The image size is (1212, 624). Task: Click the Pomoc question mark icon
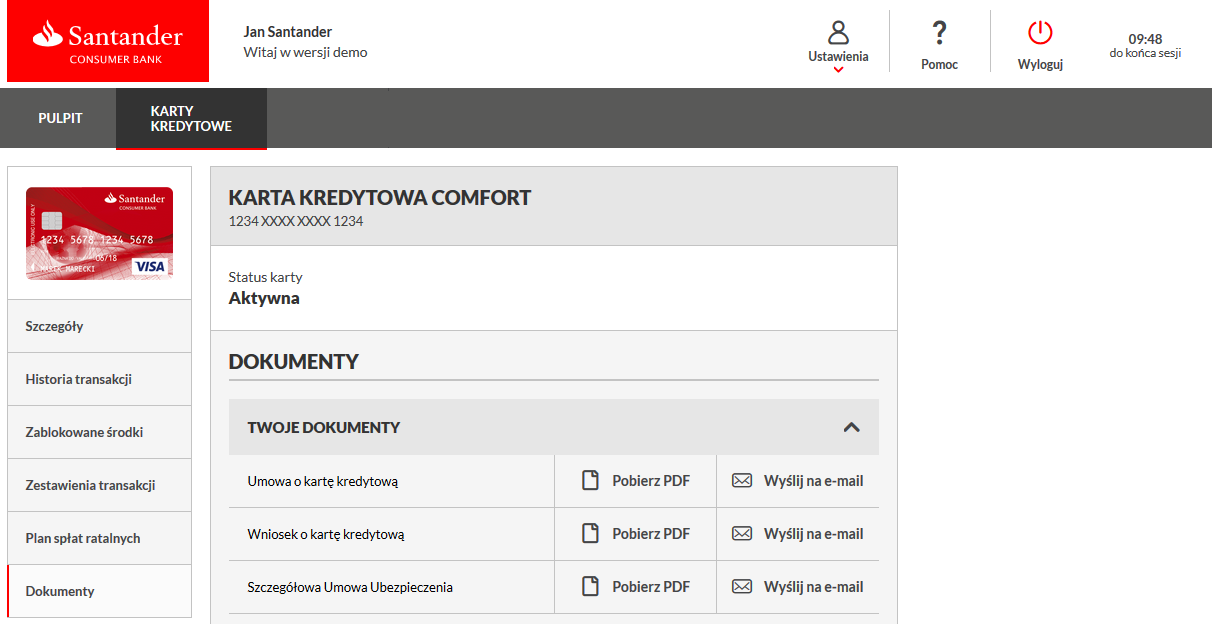tap(939, 33)
